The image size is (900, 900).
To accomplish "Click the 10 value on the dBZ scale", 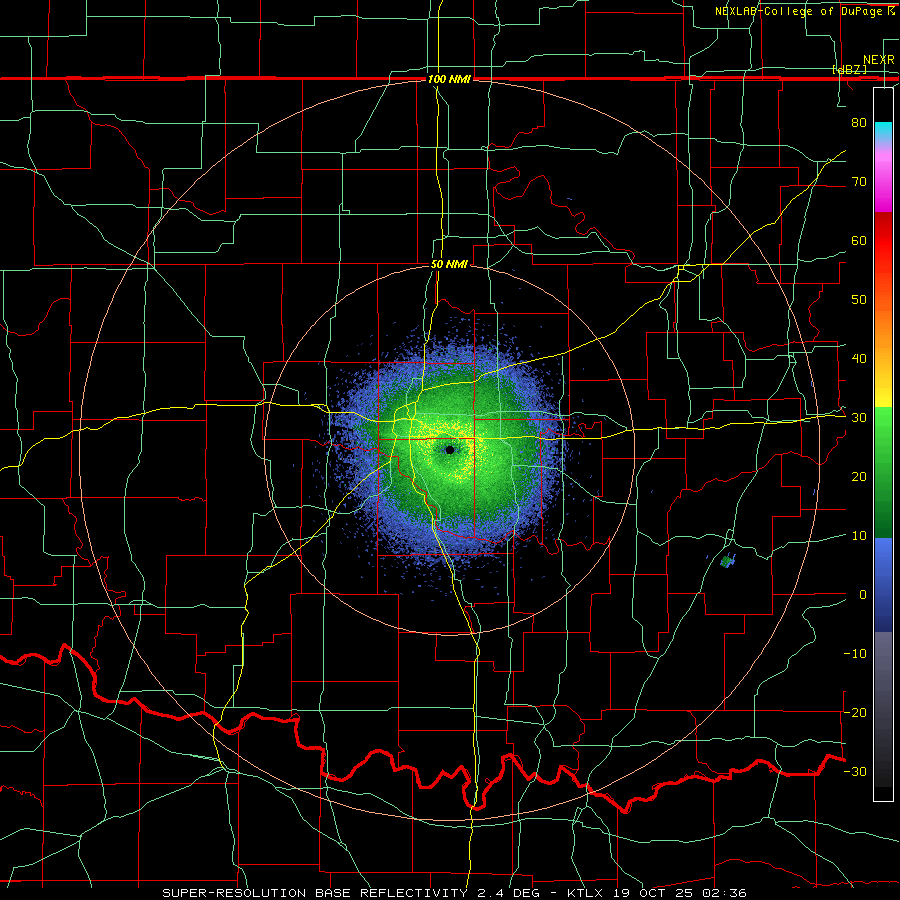I will tap(859, 536).
